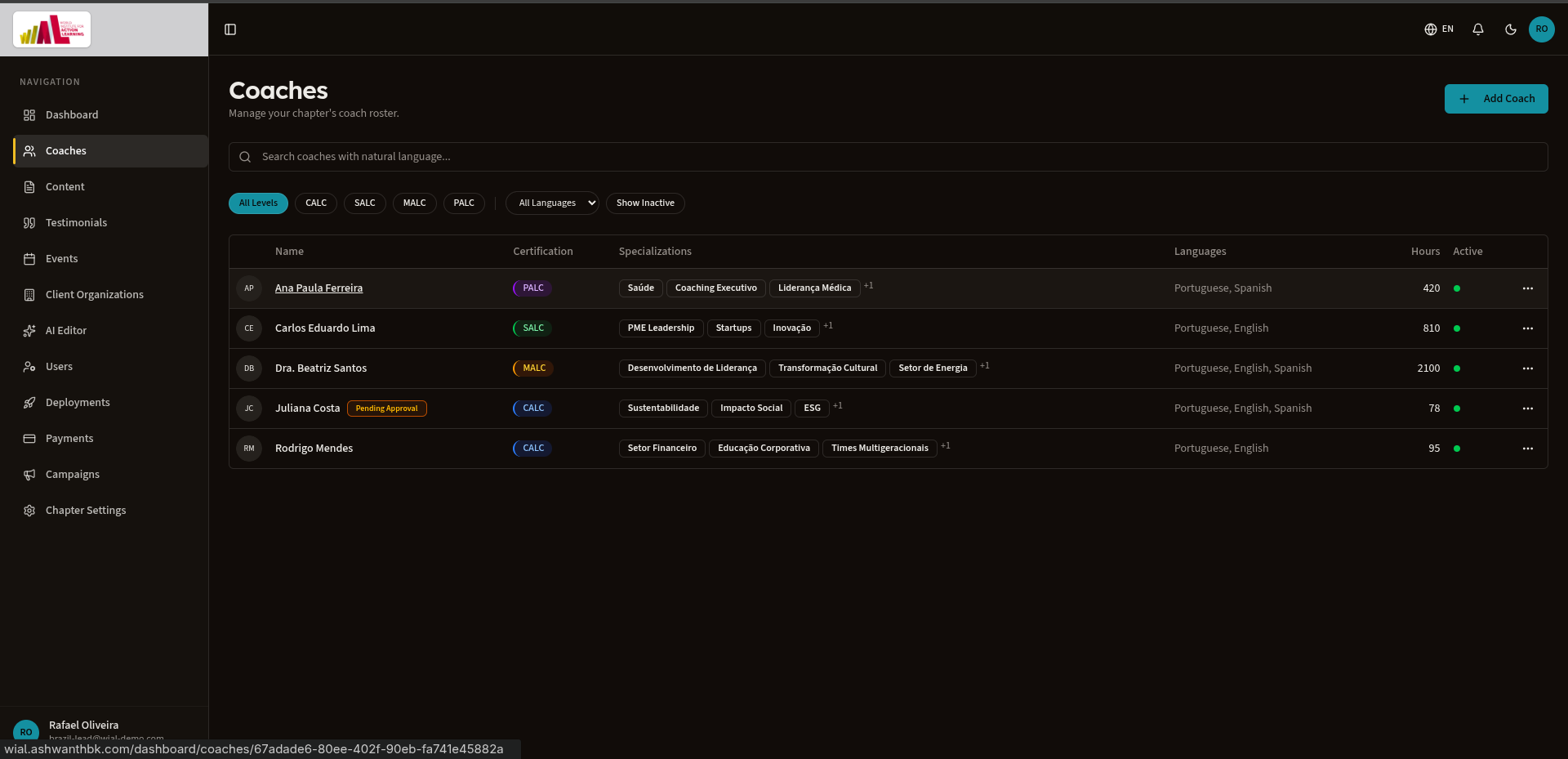Open Content in the sidebar

click(x=111, y=187)
